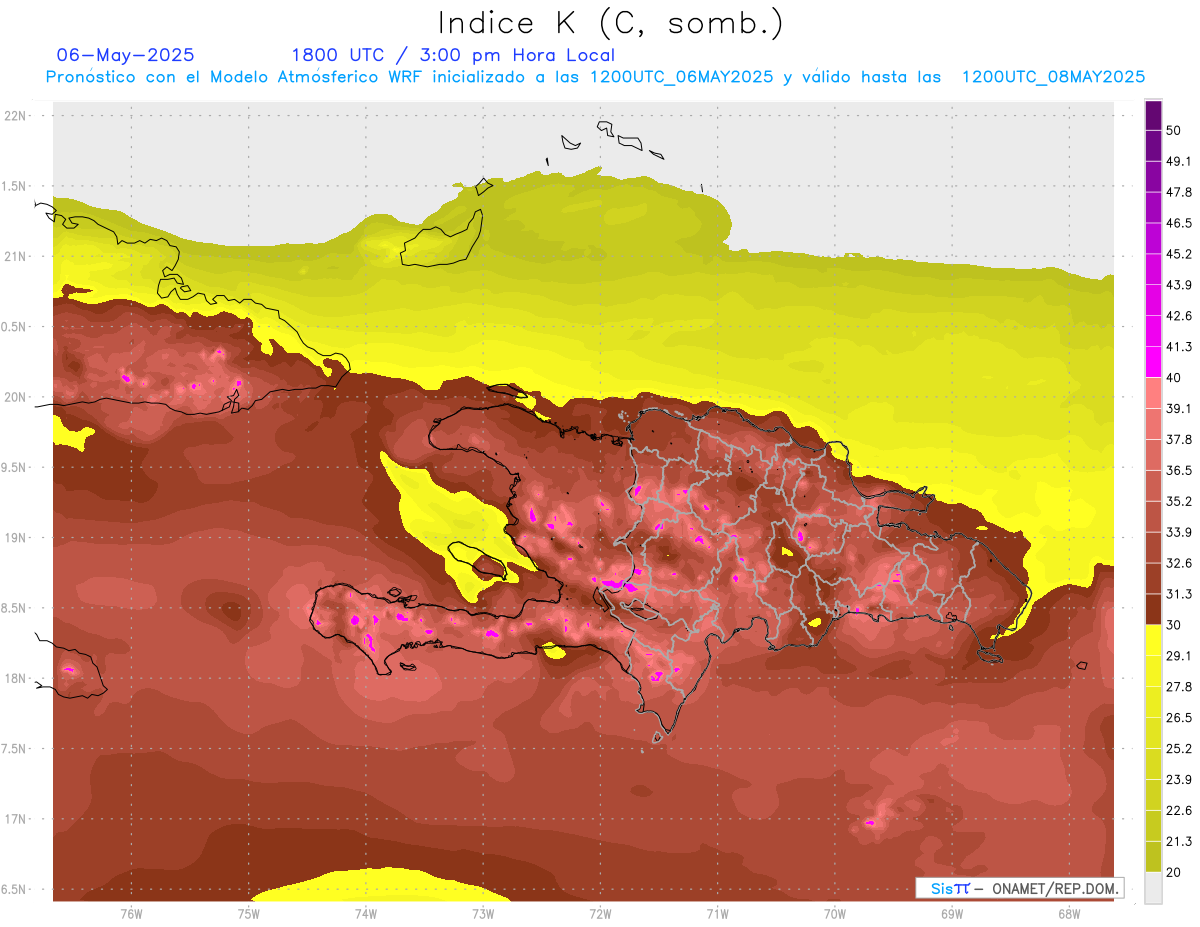This screenshot has width=1200, height=927.
Task: Pick the "25.2" value on color scale
Action: coord(1179,749)
